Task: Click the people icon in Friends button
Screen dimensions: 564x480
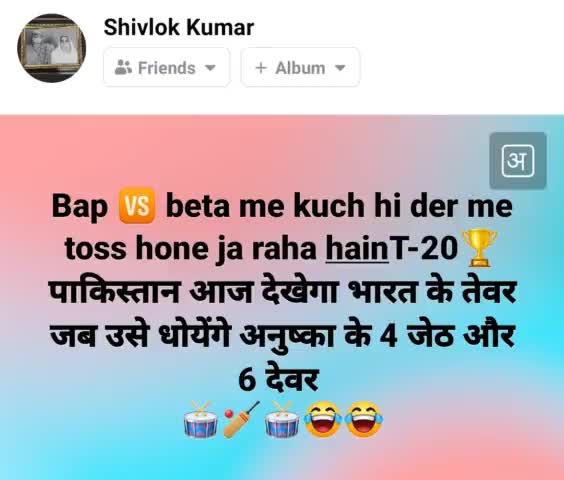Action: tap(123, 67)
